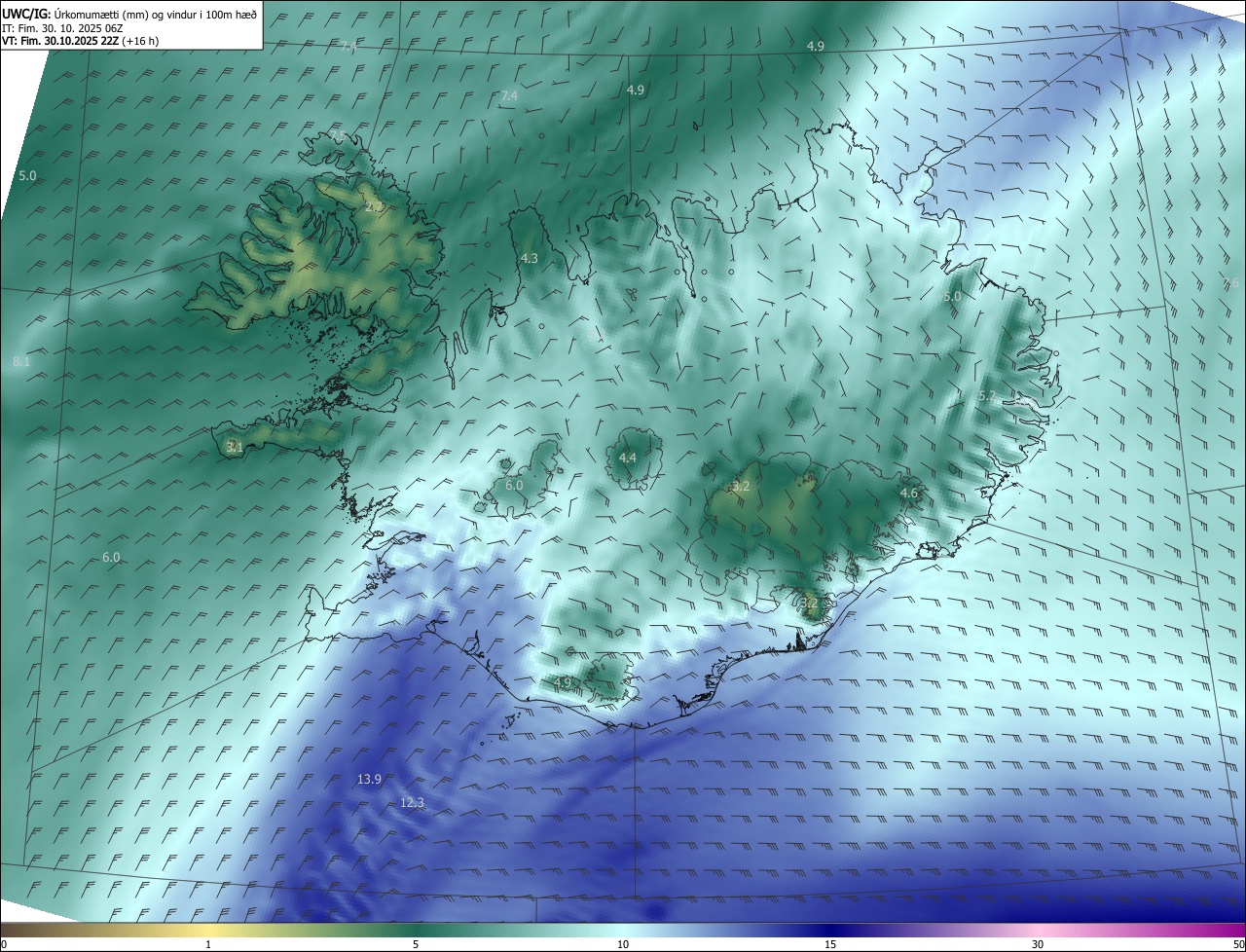
Task: Click the '1' tick on the color scale
Action: (x=208, y=944)
